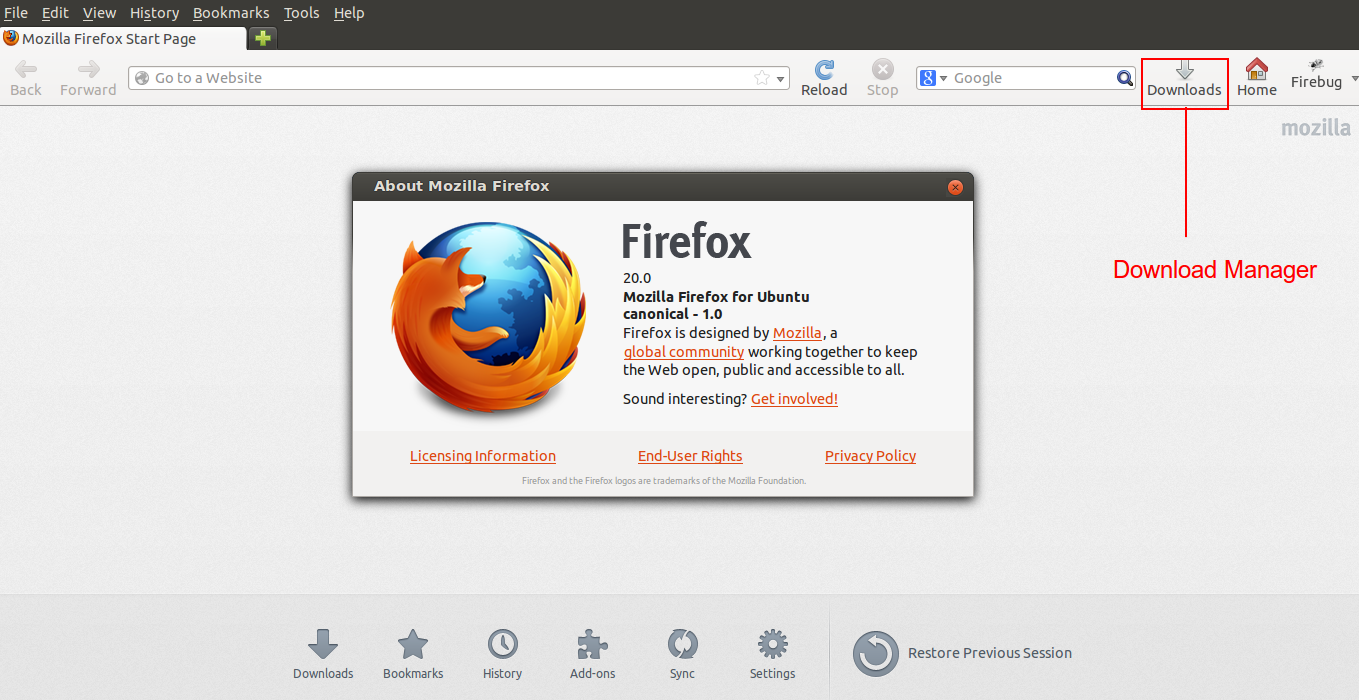
Task: Open the Bookmarks menu
Action: pos(231,13)
